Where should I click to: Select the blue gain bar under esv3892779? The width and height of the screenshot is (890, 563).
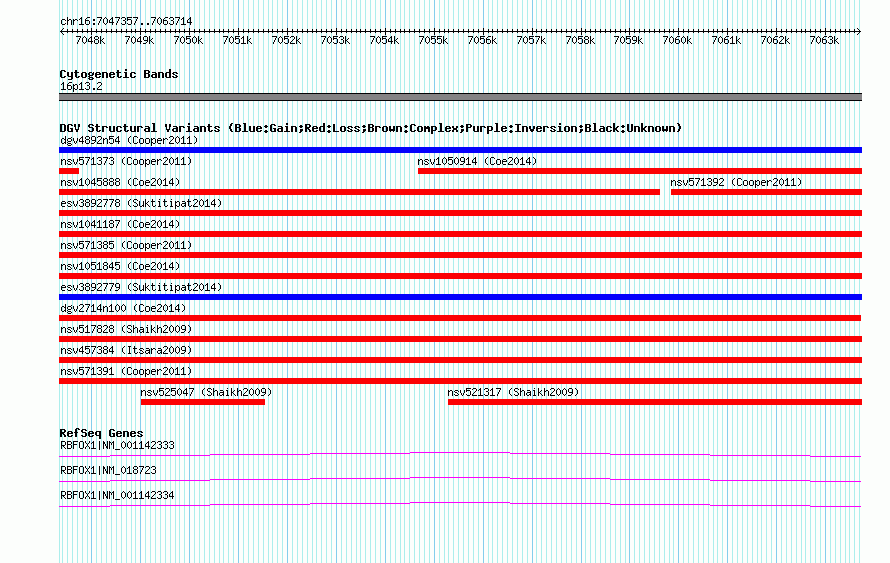tap(460, 297)
